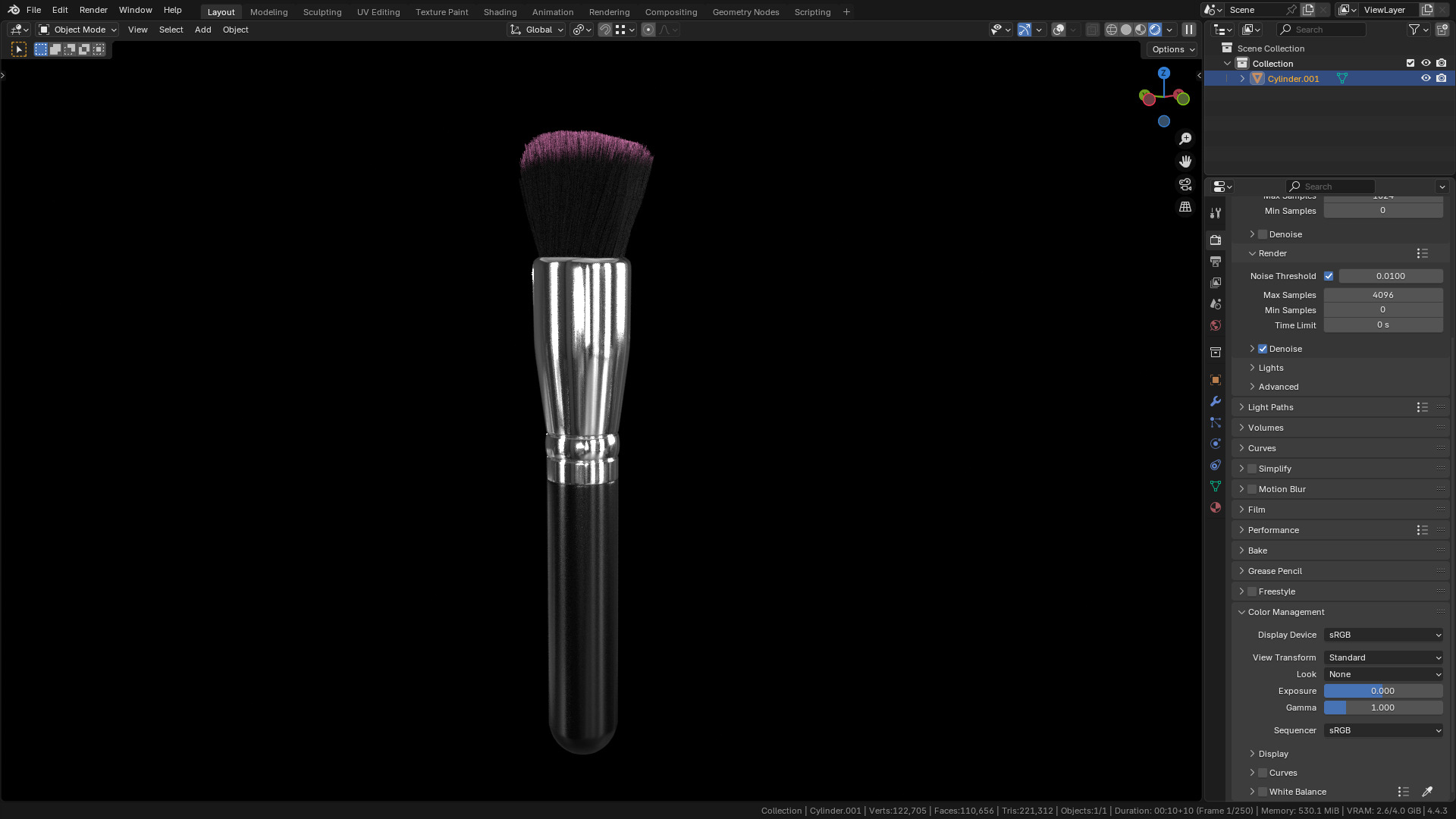Screen dimensions: 1456x819
Task: Open the View Transform dropdown
Action: pyautogui.click(x=1383, y=657)
